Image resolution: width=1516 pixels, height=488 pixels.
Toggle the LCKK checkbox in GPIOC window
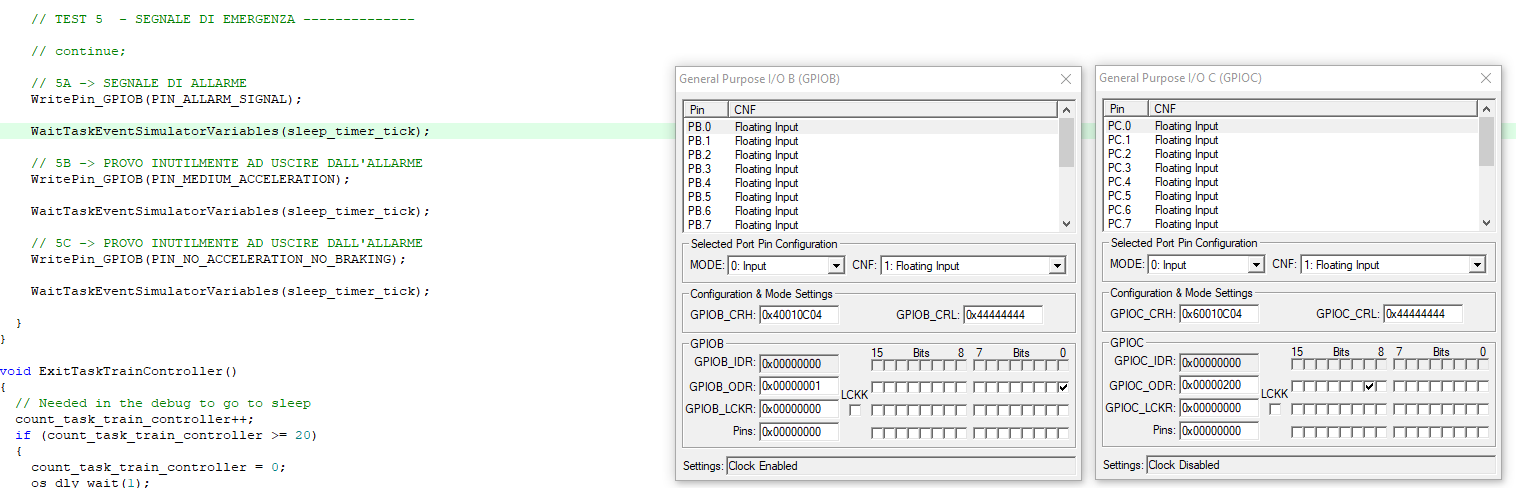(x=1275, y=409)
